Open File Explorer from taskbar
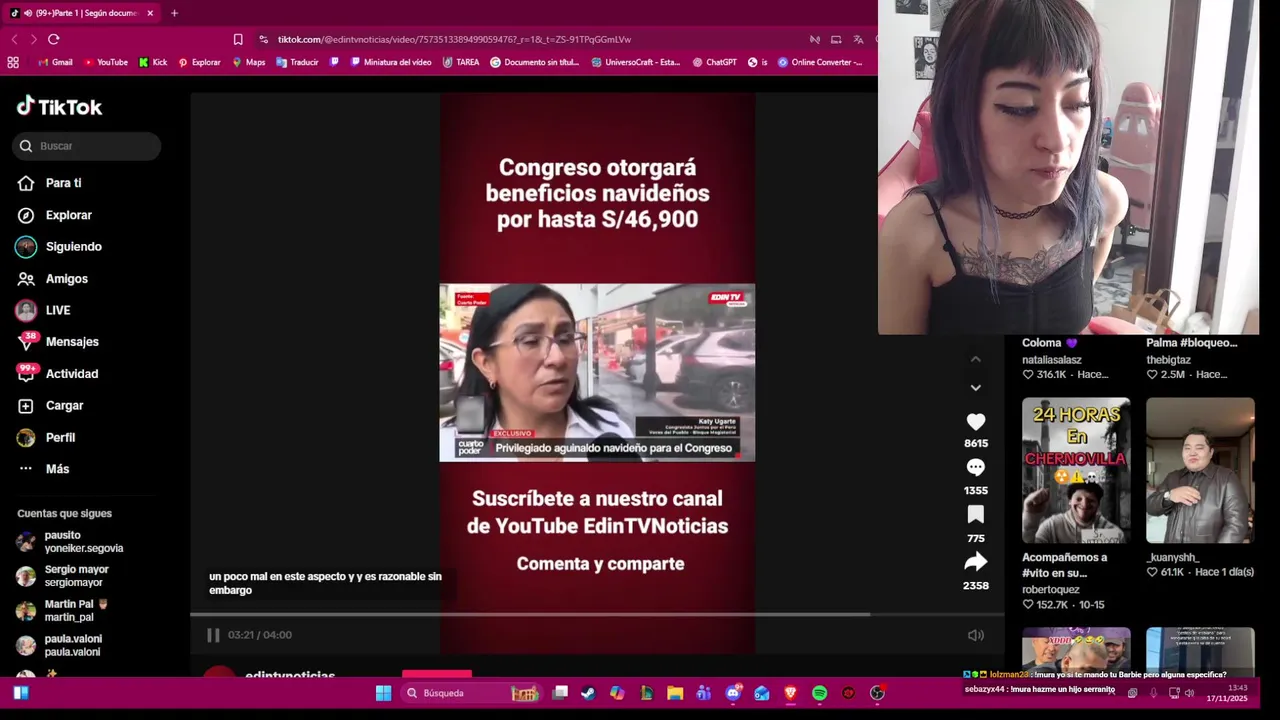Screen dimensions: 1280x720 (675, 693)
